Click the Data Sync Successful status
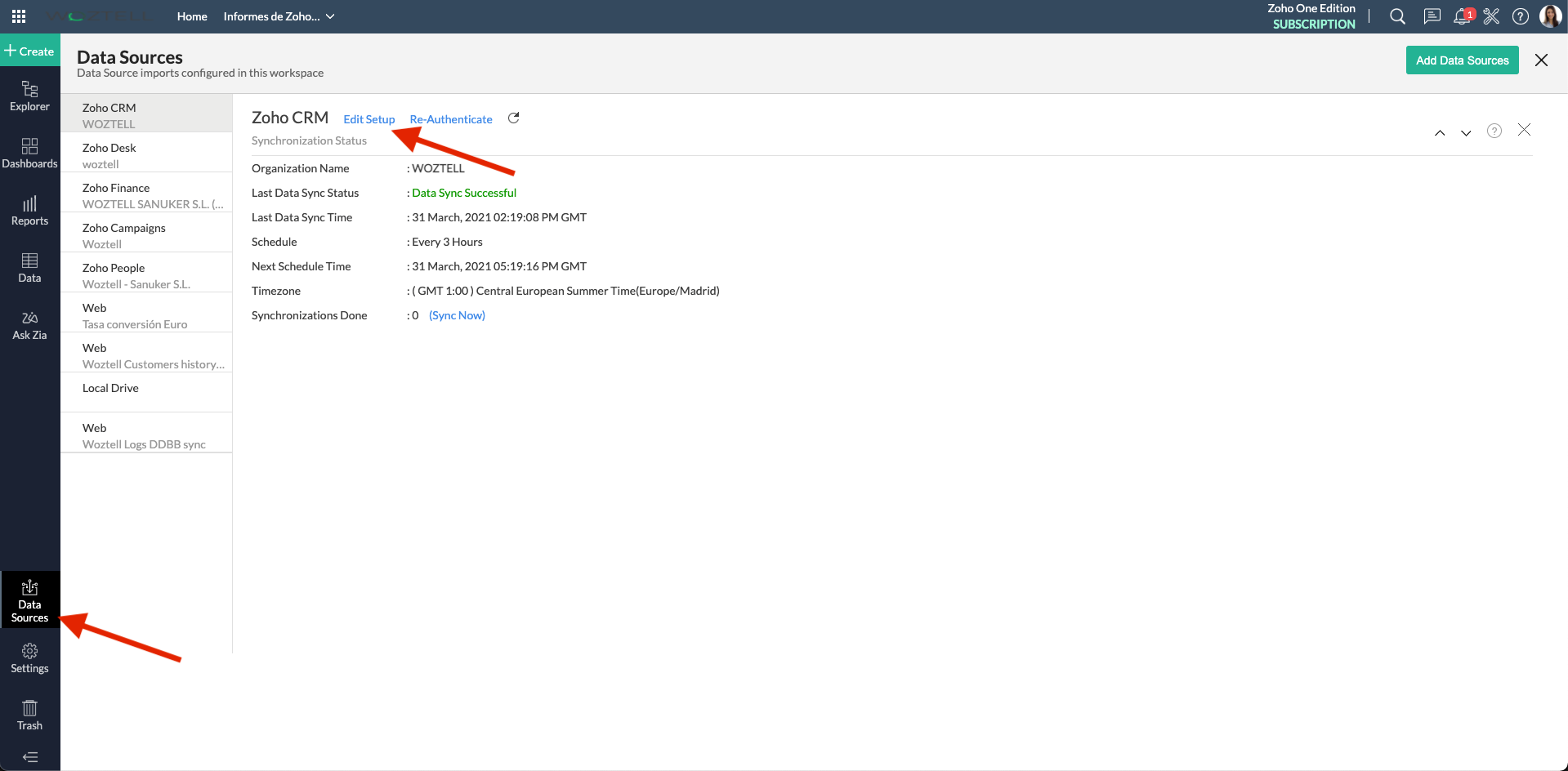This screenshot has width=1568, height=771. [464, 193]
